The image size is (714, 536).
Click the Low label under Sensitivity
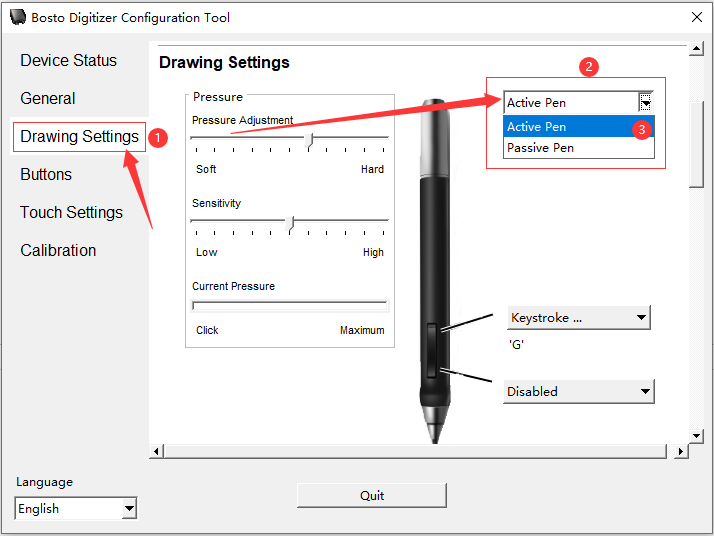click(x=207, y=252)
